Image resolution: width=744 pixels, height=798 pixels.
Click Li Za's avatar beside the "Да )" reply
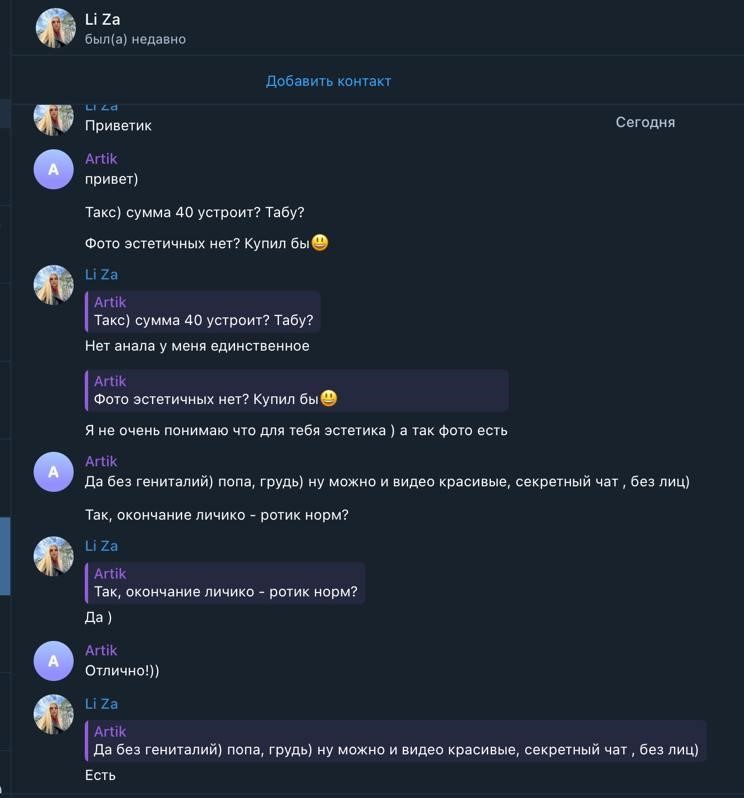[54, 556]
